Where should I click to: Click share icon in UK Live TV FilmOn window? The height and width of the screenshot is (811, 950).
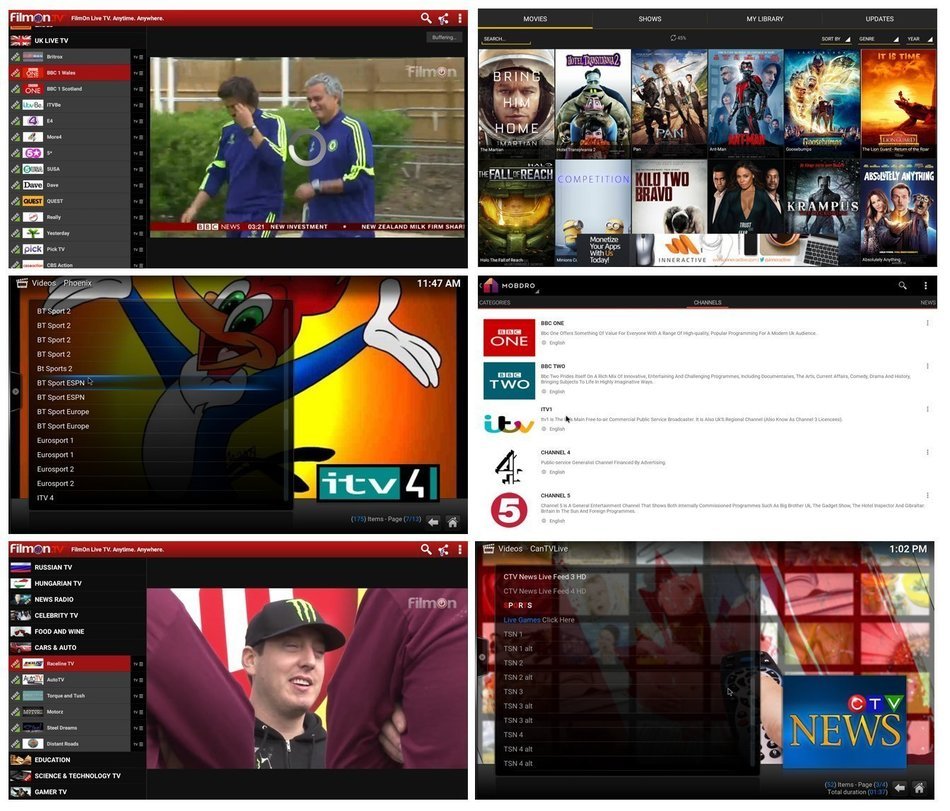(x=444, y=19)
